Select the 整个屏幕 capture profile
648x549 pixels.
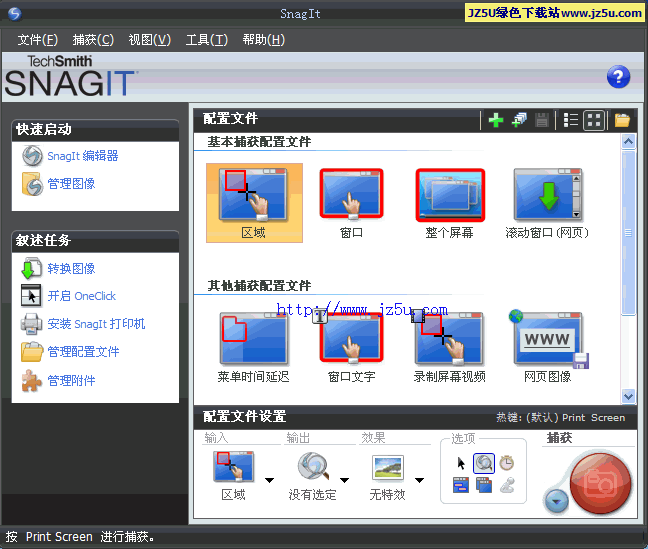click(x=450, y=203)
